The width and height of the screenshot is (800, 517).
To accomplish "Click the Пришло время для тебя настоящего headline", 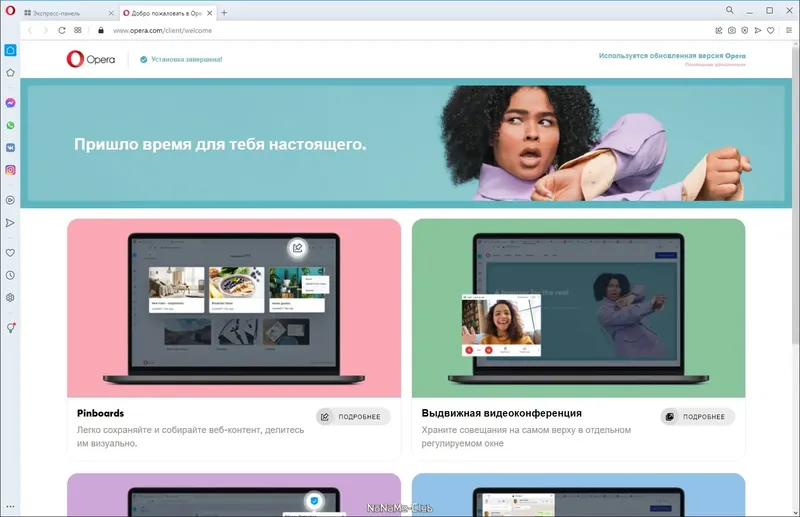I will 220,144.
